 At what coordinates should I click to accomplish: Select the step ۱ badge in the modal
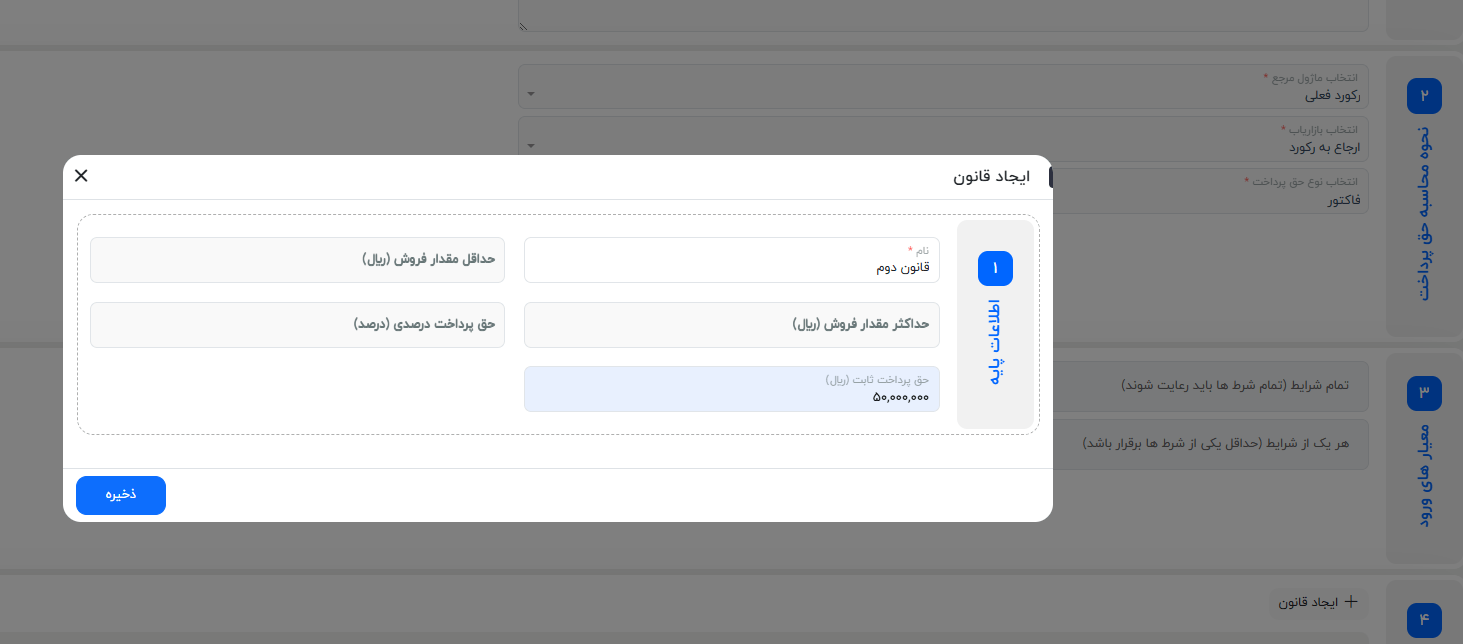(994, 268)
